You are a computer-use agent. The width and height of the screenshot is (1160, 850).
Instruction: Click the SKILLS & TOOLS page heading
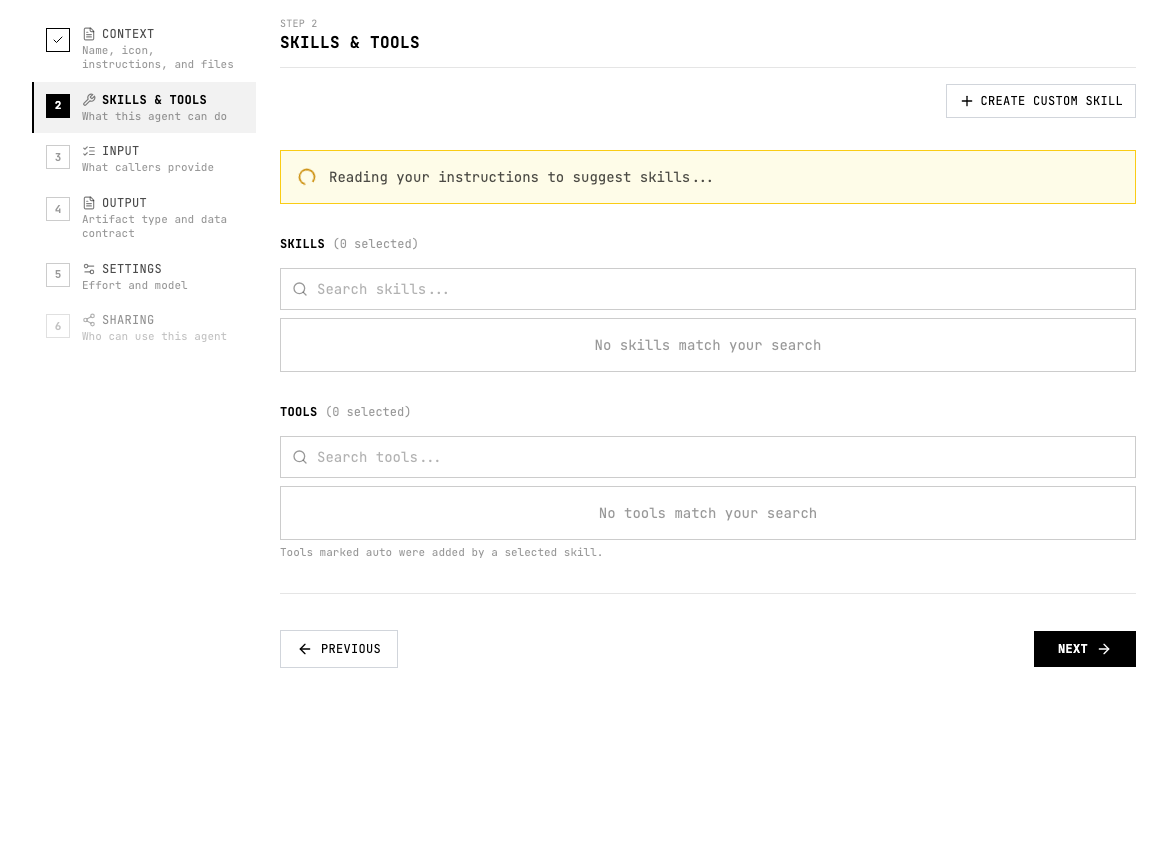(349, 42)
